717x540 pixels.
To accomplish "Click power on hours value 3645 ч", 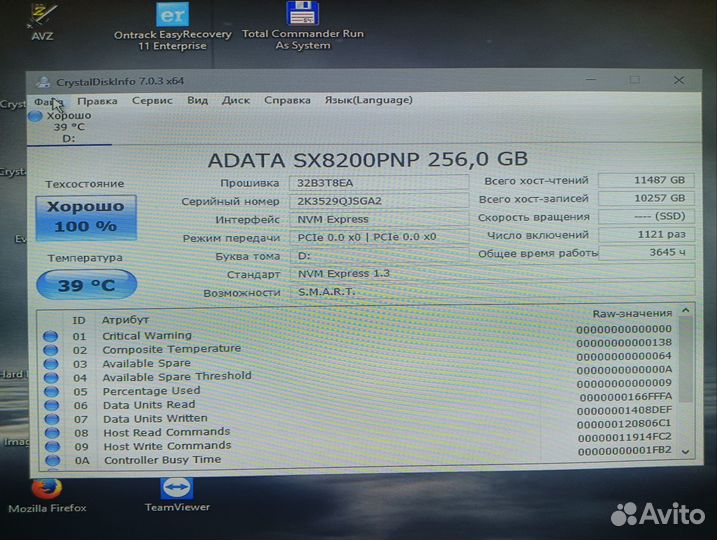I will point(647,252).
